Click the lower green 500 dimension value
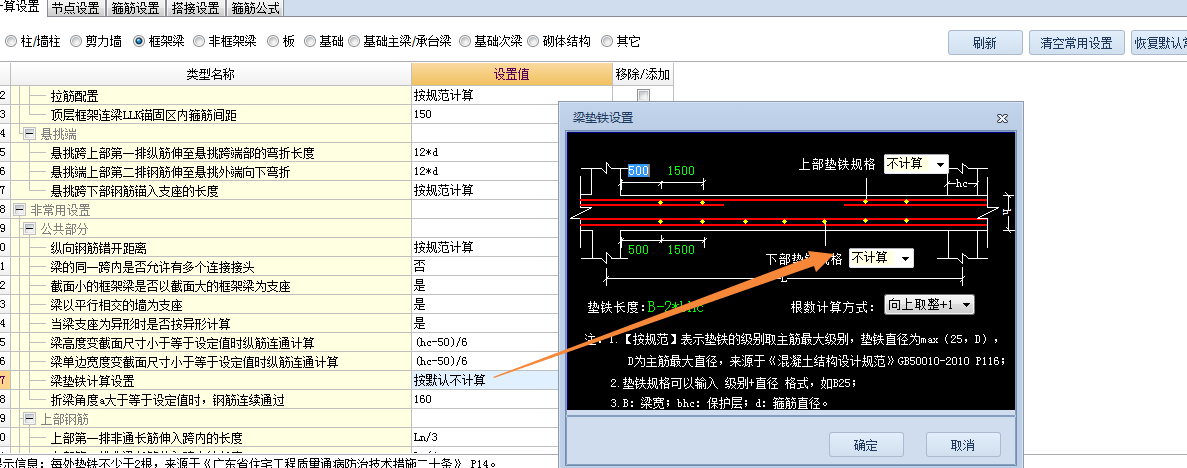Image resolution: width=1187 pixels, height=468 pixels. point(638,250)
